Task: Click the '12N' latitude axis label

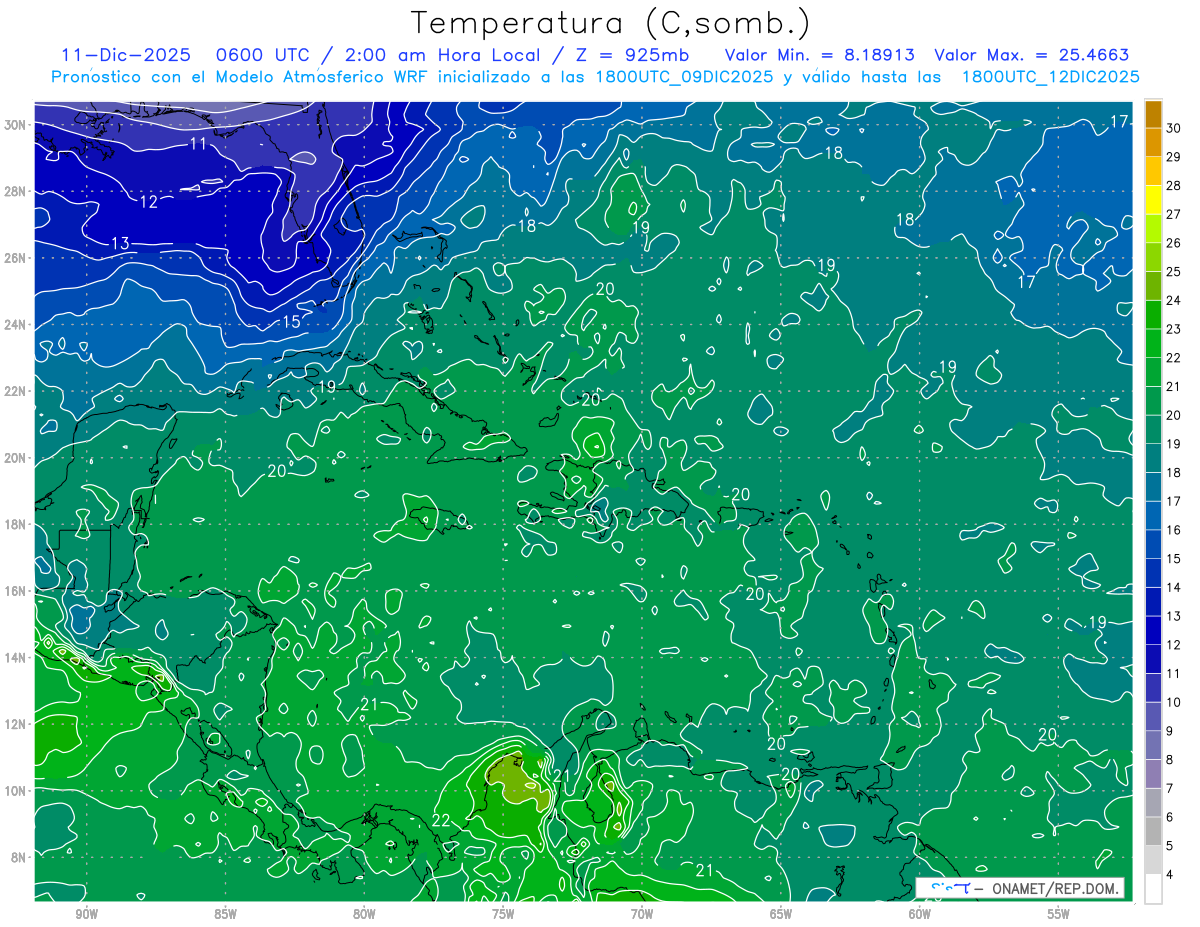Action: point(16,724)
